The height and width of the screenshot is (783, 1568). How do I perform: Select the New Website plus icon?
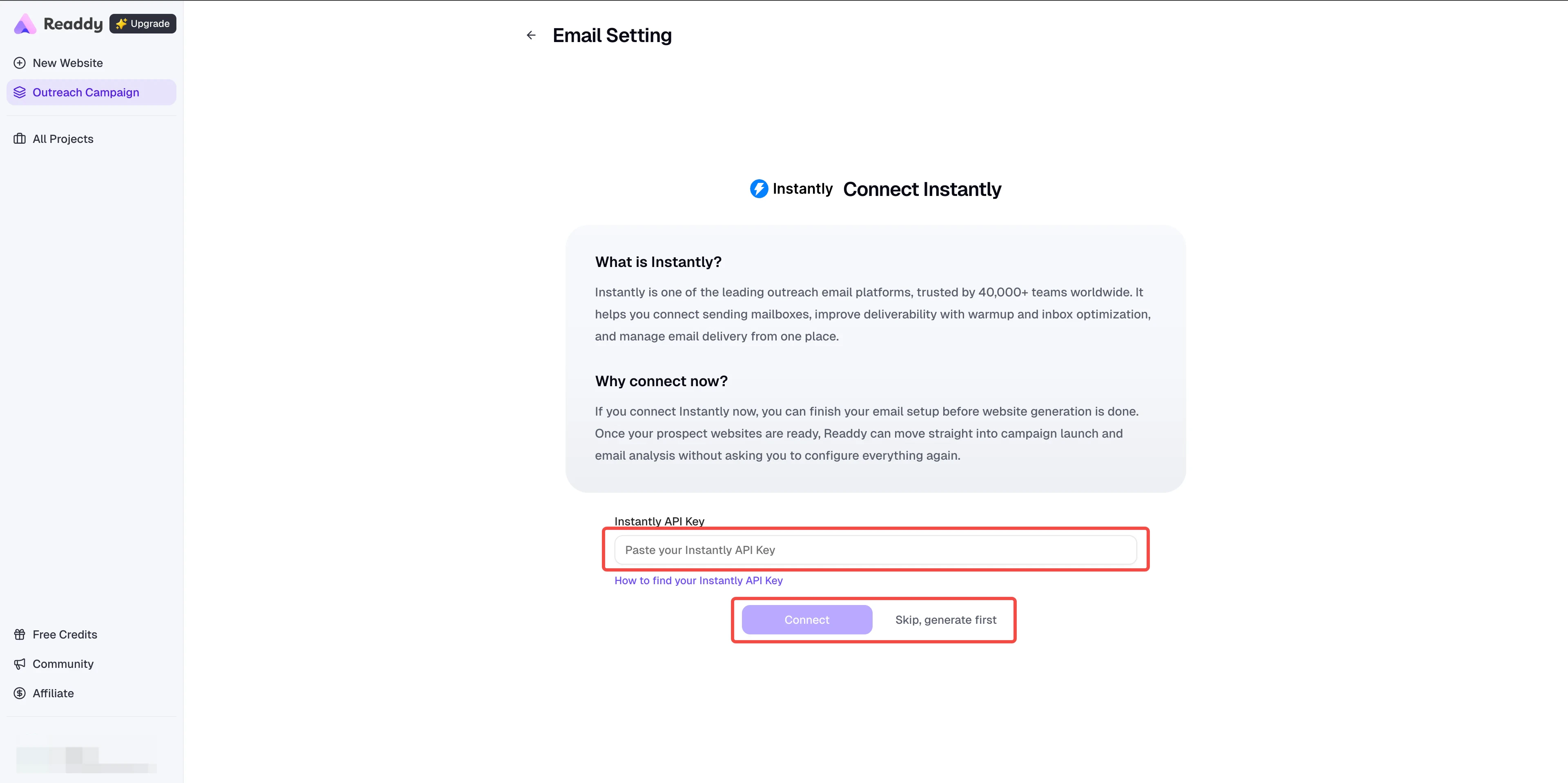click(x=20, y=62)
